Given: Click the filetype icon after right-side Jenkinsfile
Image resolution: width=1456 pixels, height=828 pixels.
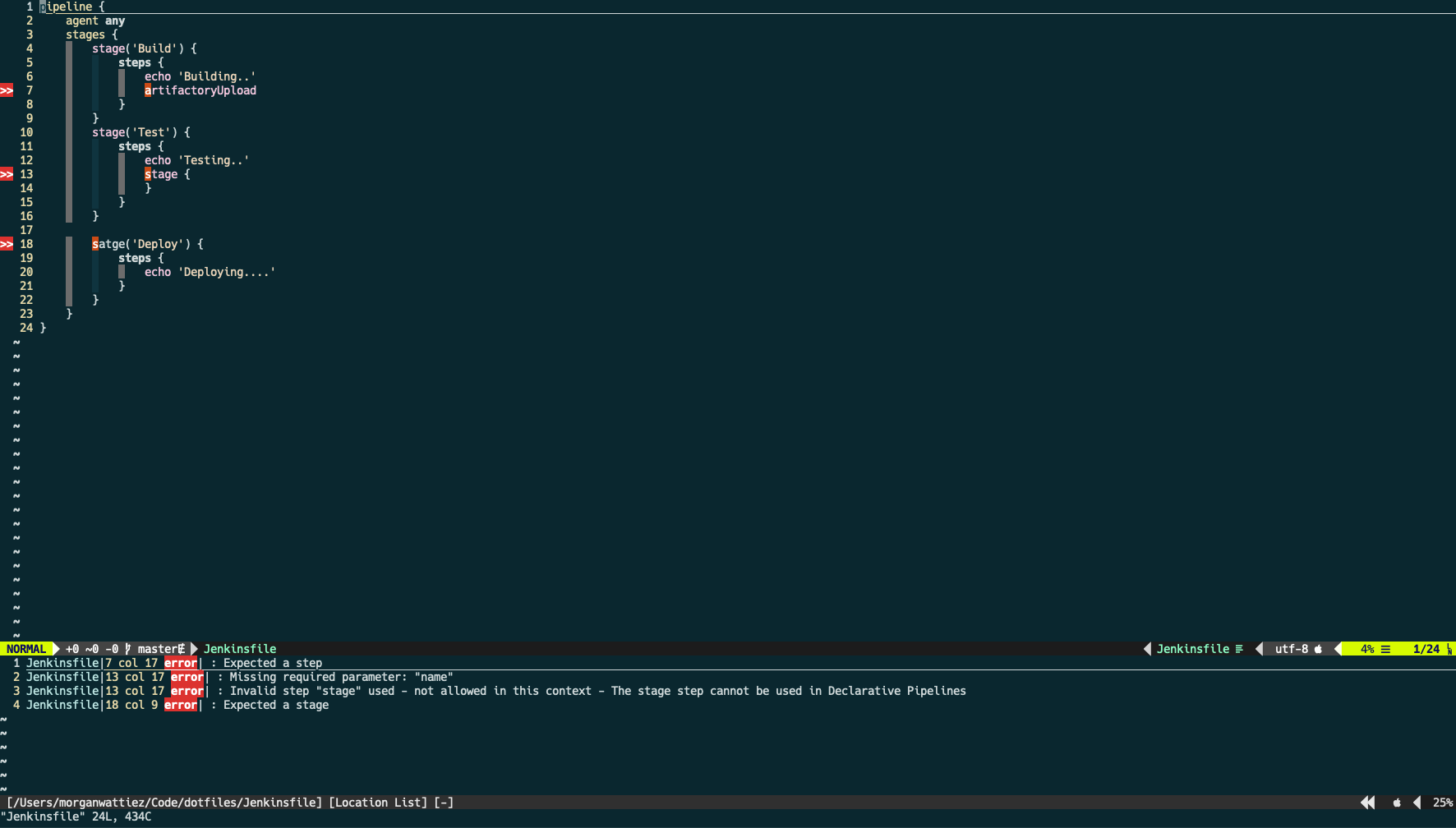Looking at the screenshot, I should coord(1239,649).
